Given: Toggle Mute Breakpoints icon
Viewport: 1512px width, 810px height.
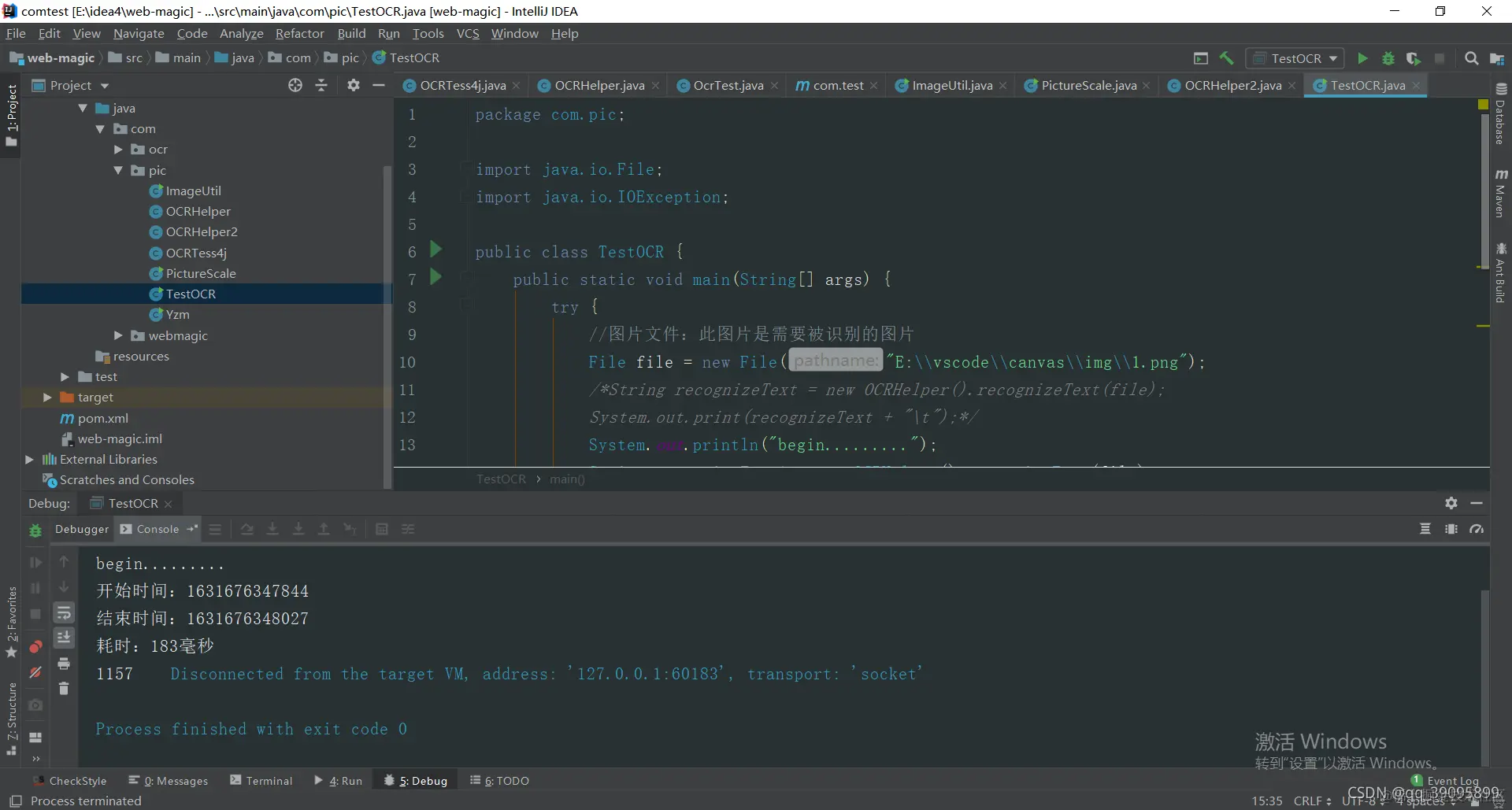Looking at the screenshot, I should [35, 672].
